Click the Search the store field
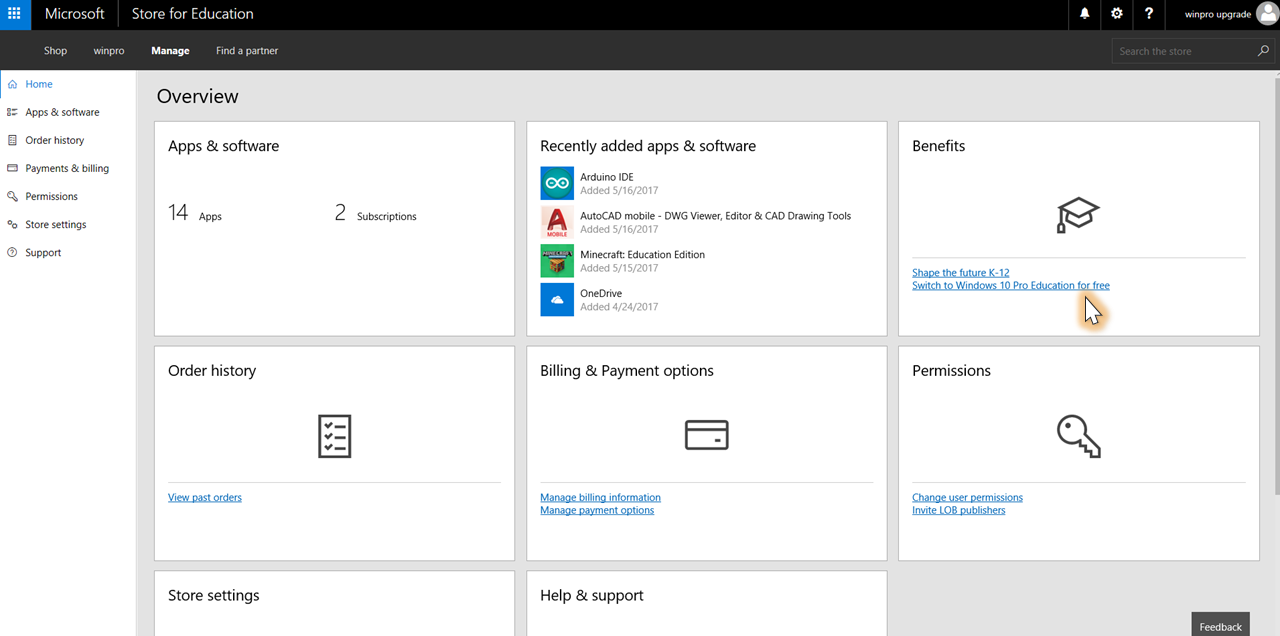This screenshot has width=1280, height=636. pos(1185,51)
